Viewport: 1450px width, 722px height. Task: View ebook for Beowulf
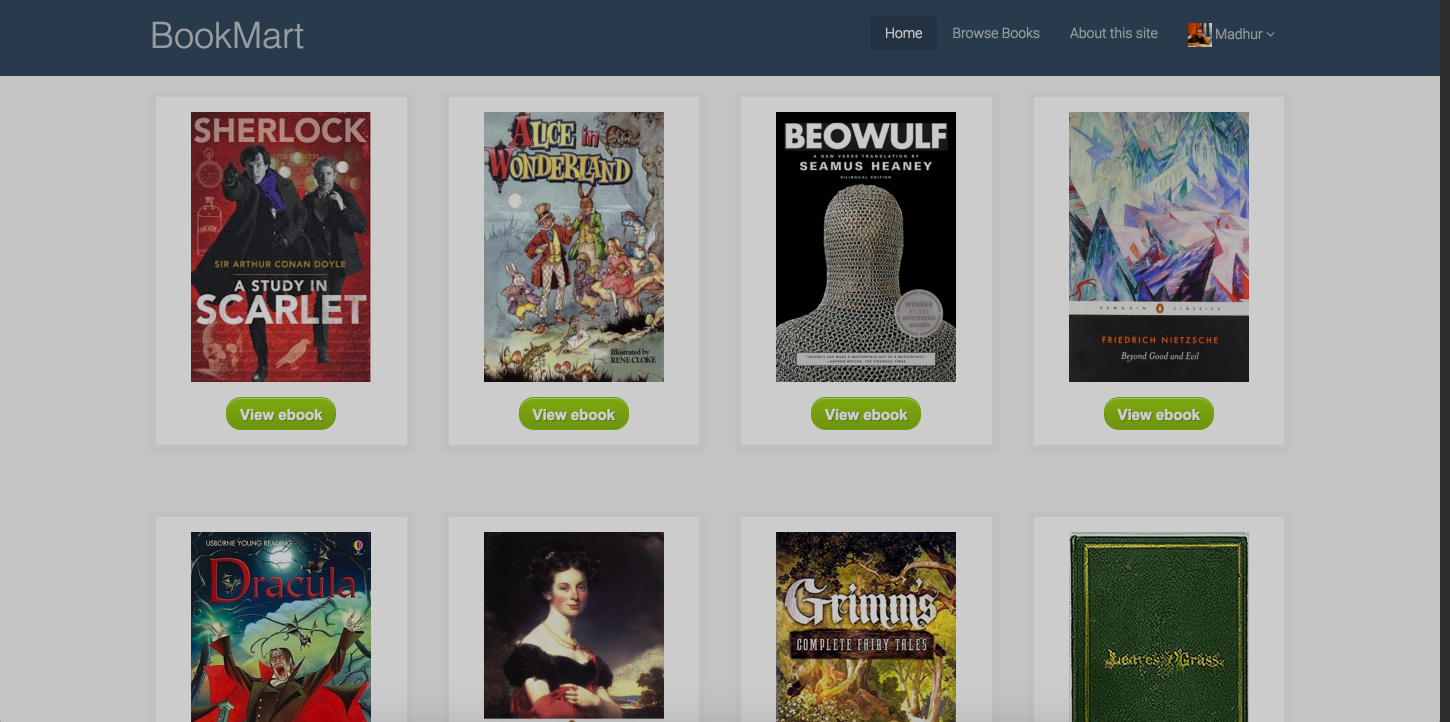pos(866,414)
